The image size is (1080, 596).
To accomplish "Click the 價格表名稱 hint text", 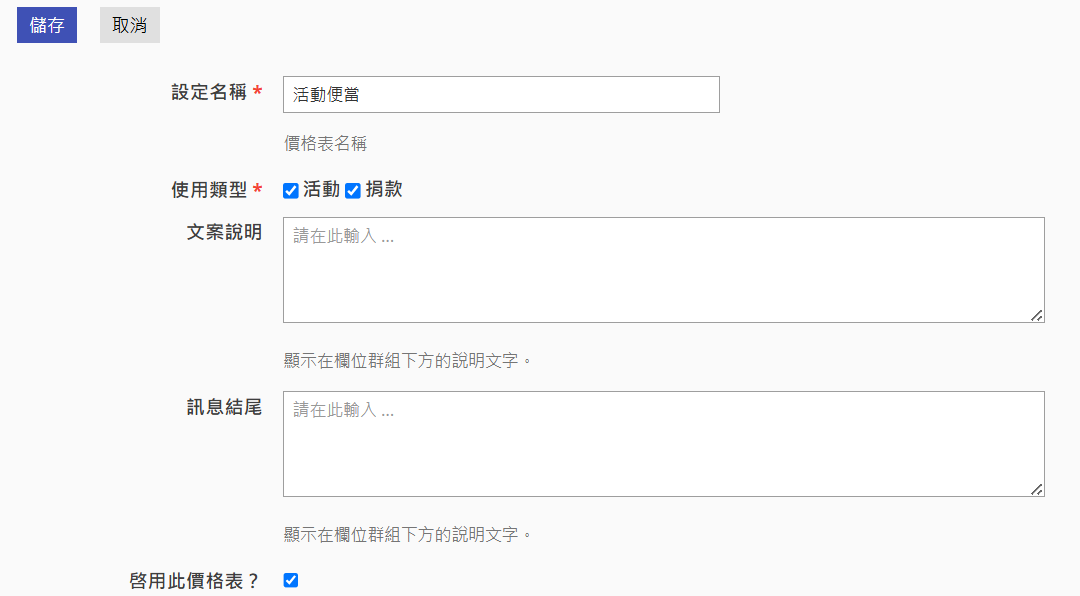I will point(325,143).
